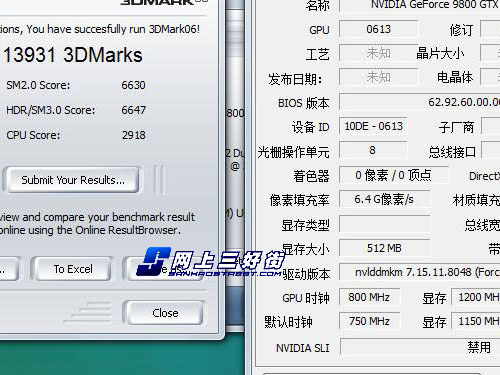
Task: Close the 3DMark06 results dialog
Action: click(165, 313)
